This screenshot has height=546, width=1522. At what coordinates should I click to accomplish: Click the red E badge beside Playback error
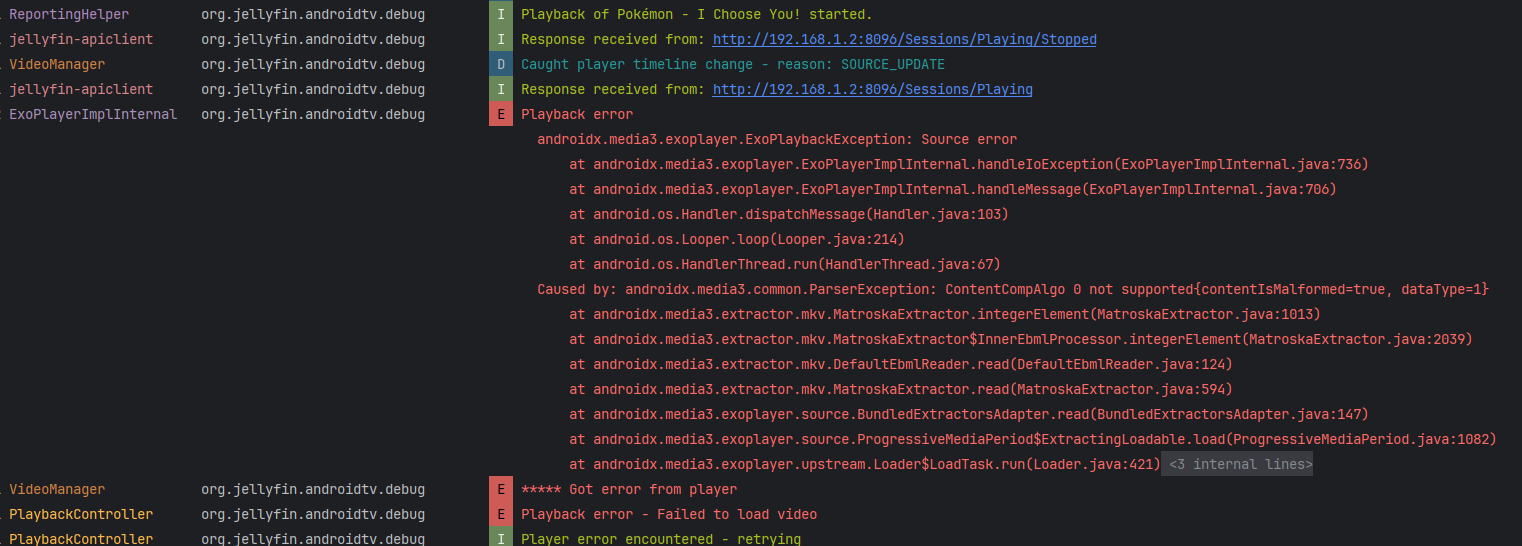coord(501,115)
